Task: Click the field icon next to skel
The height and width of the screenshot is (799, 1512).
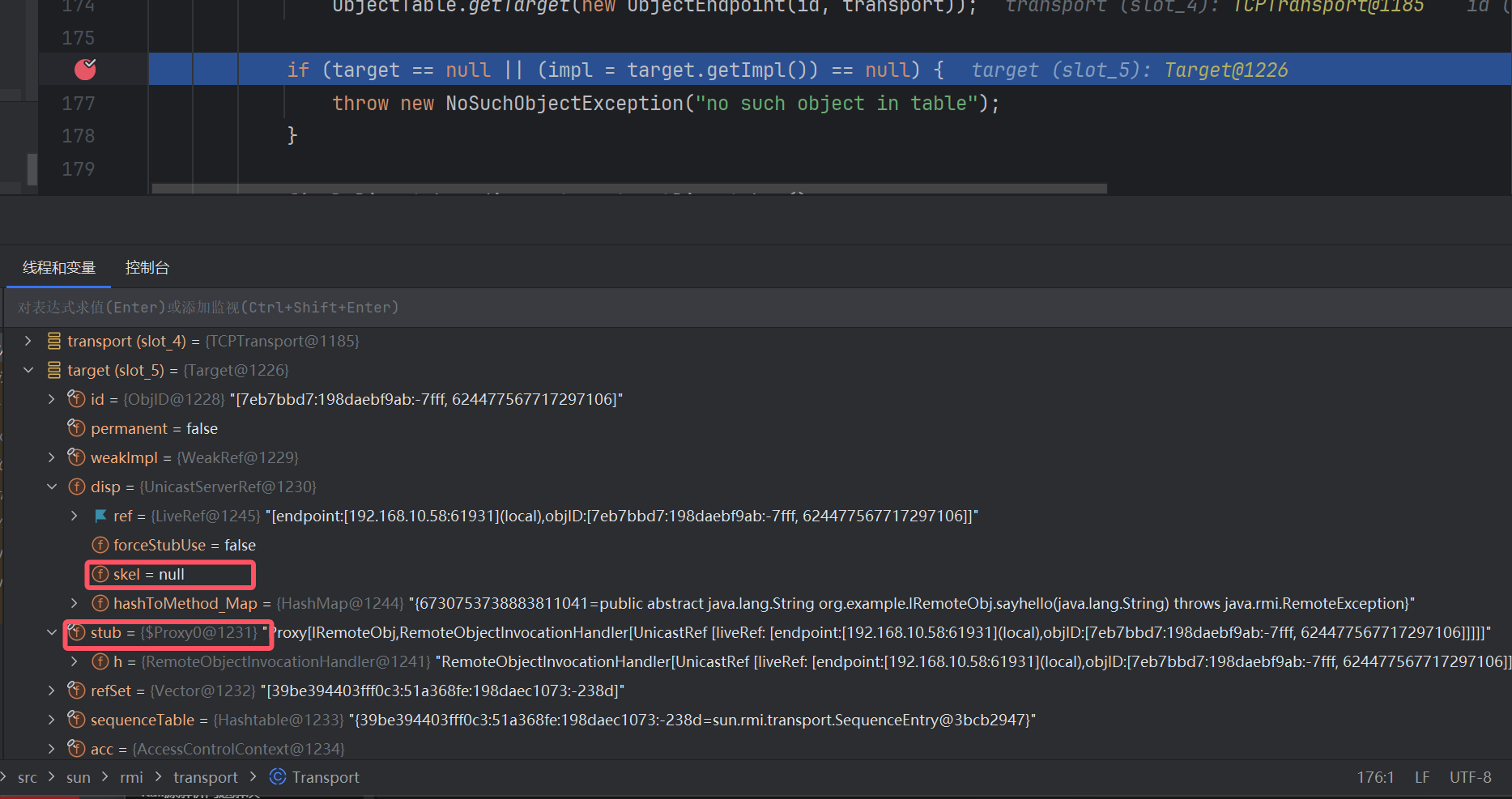Action: coord(100,574)
